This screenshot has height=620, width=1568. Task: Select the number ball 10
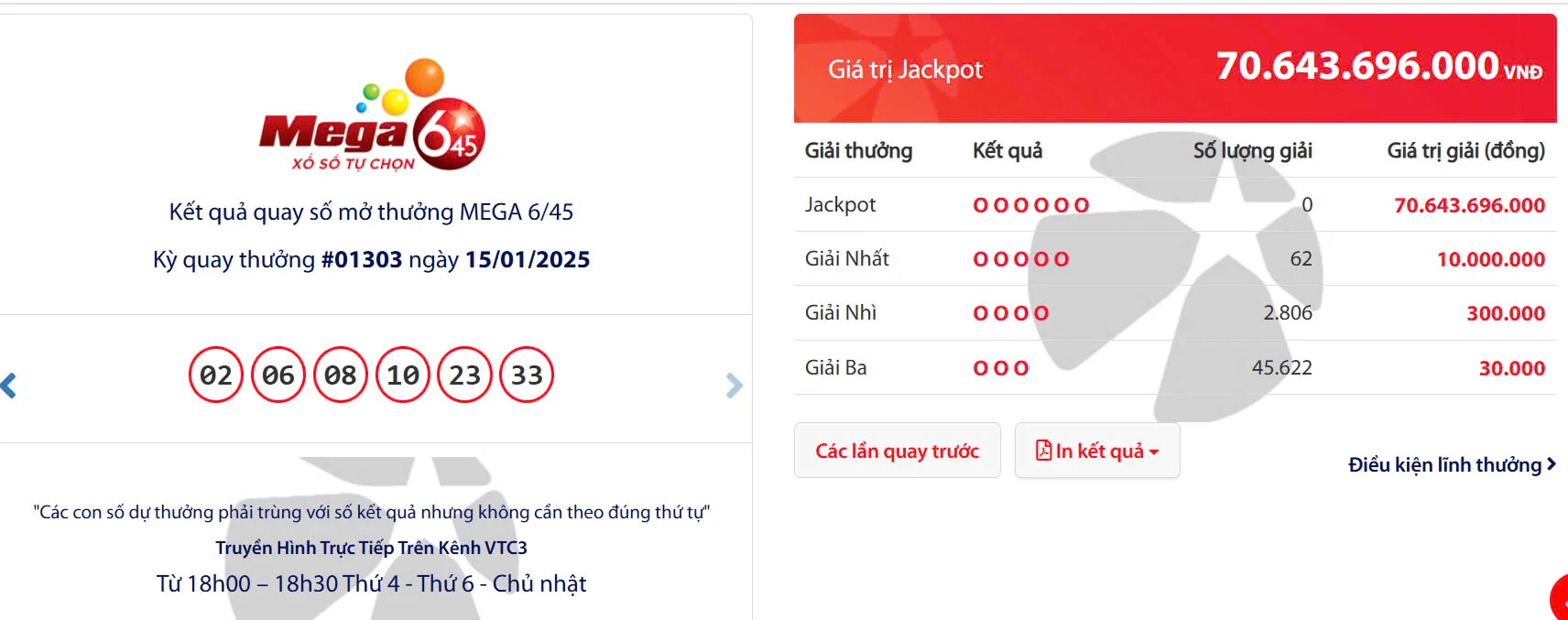[403, 375]
